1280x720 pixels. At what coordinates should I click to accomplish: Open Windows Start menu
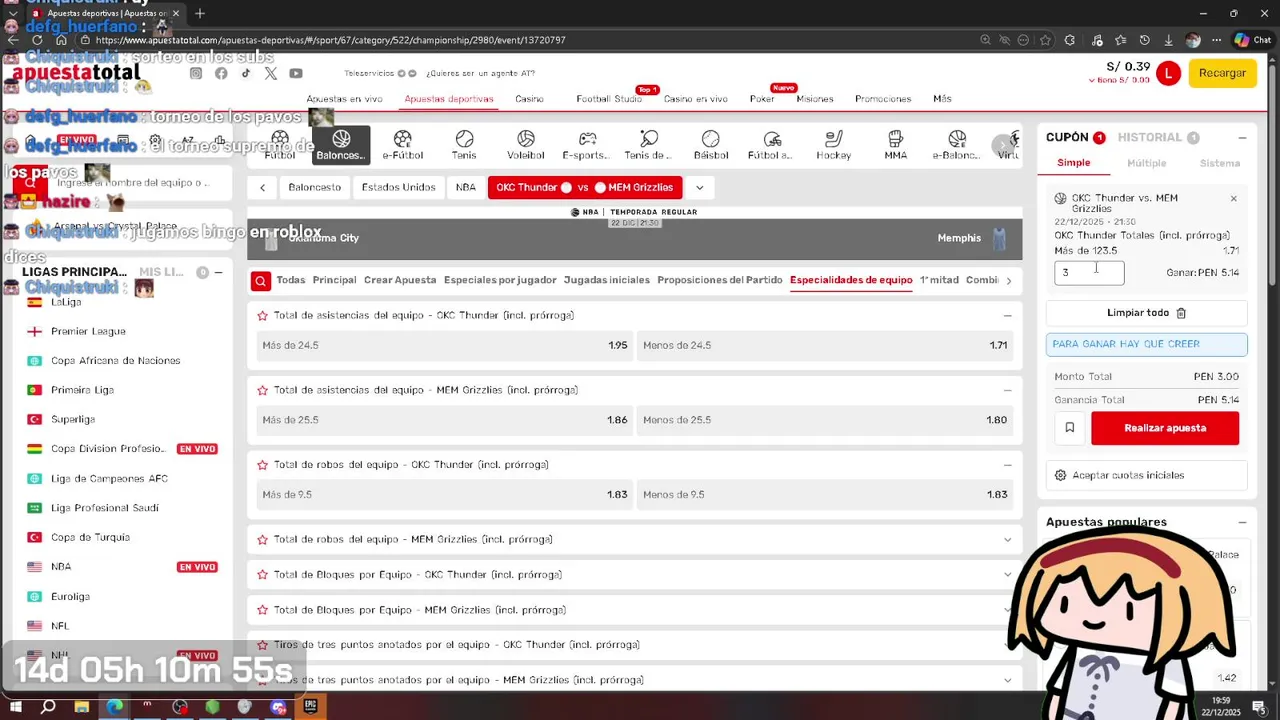pos(15,707)
